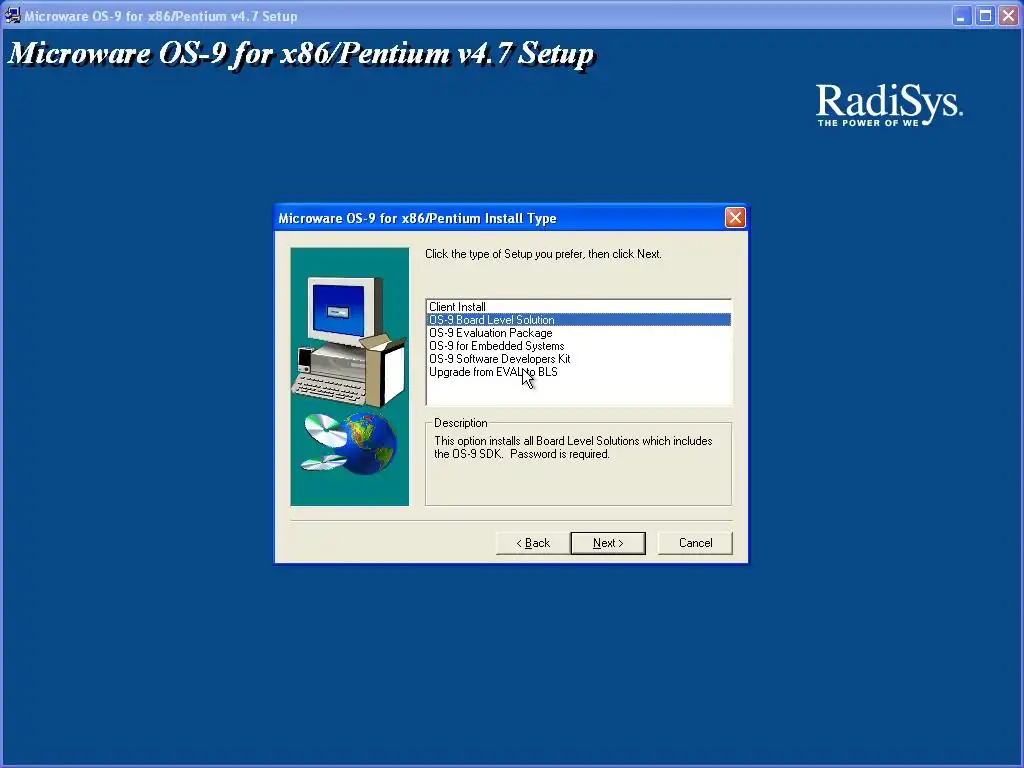The height and width of the screenshot is (768, 1024).
Task: Click the globe and CDs graphic
Action: (349, 443)
